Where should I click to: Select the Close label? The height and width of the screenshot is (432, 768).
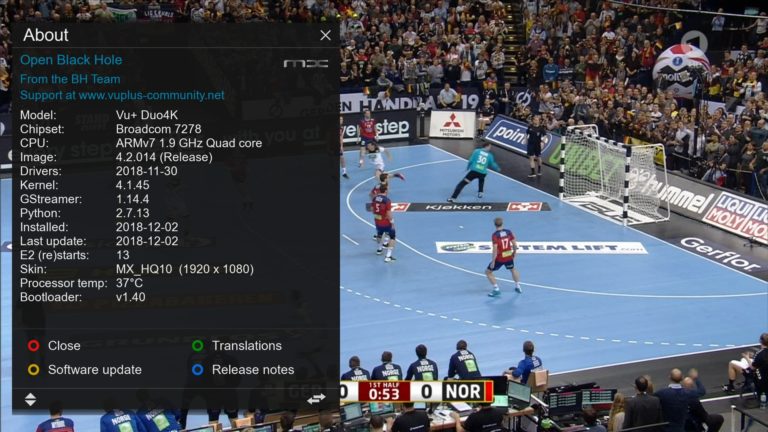(x=64, y=346)
